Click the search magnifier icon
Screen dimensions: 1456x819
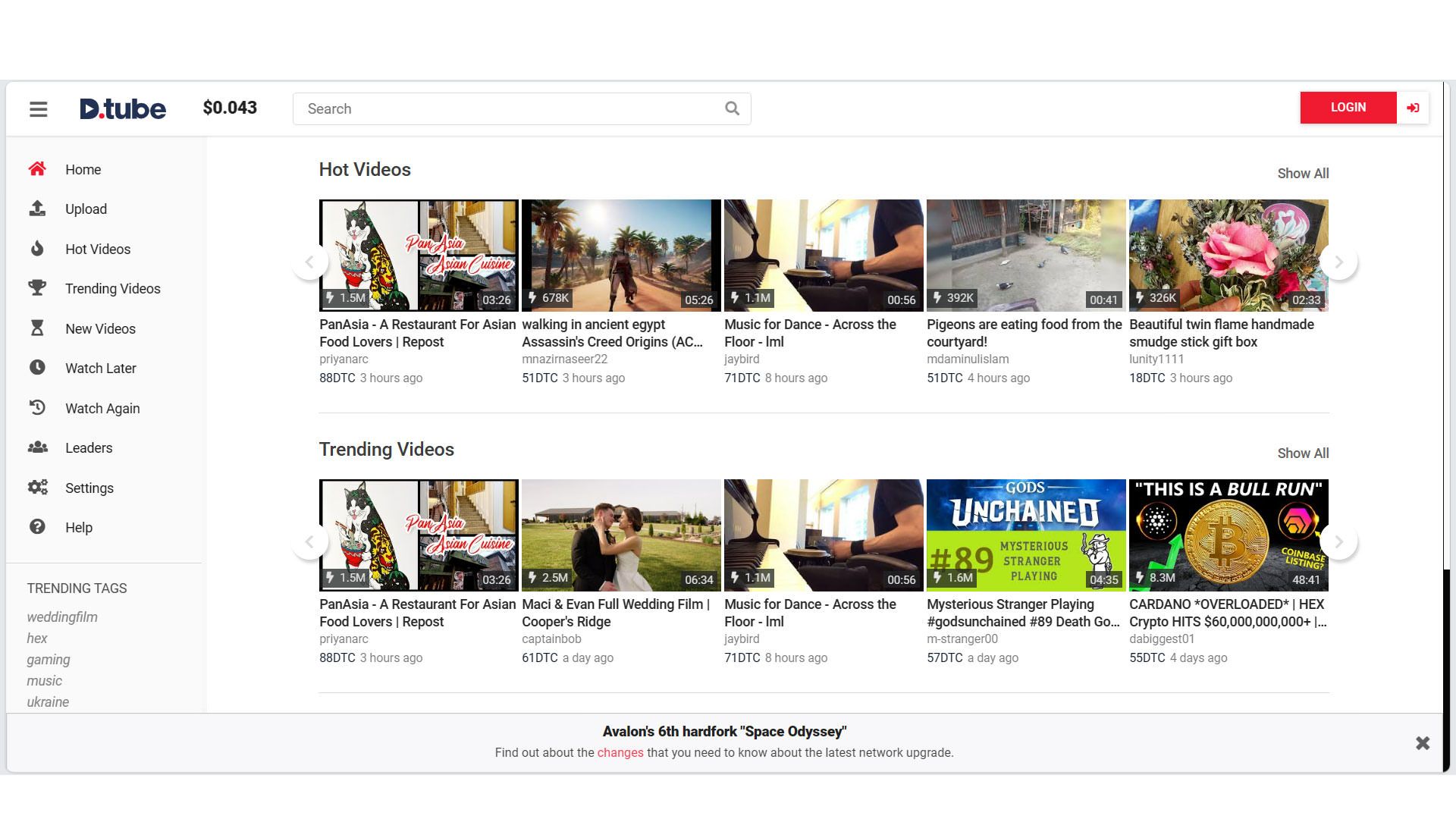pos(731,108)
